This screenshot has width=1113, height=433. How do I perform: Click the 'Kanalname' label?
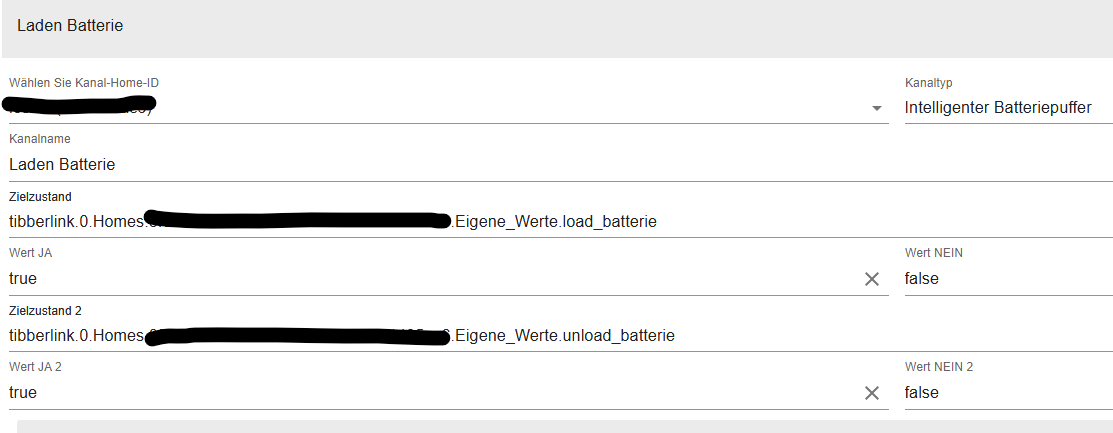click(40, 139)
